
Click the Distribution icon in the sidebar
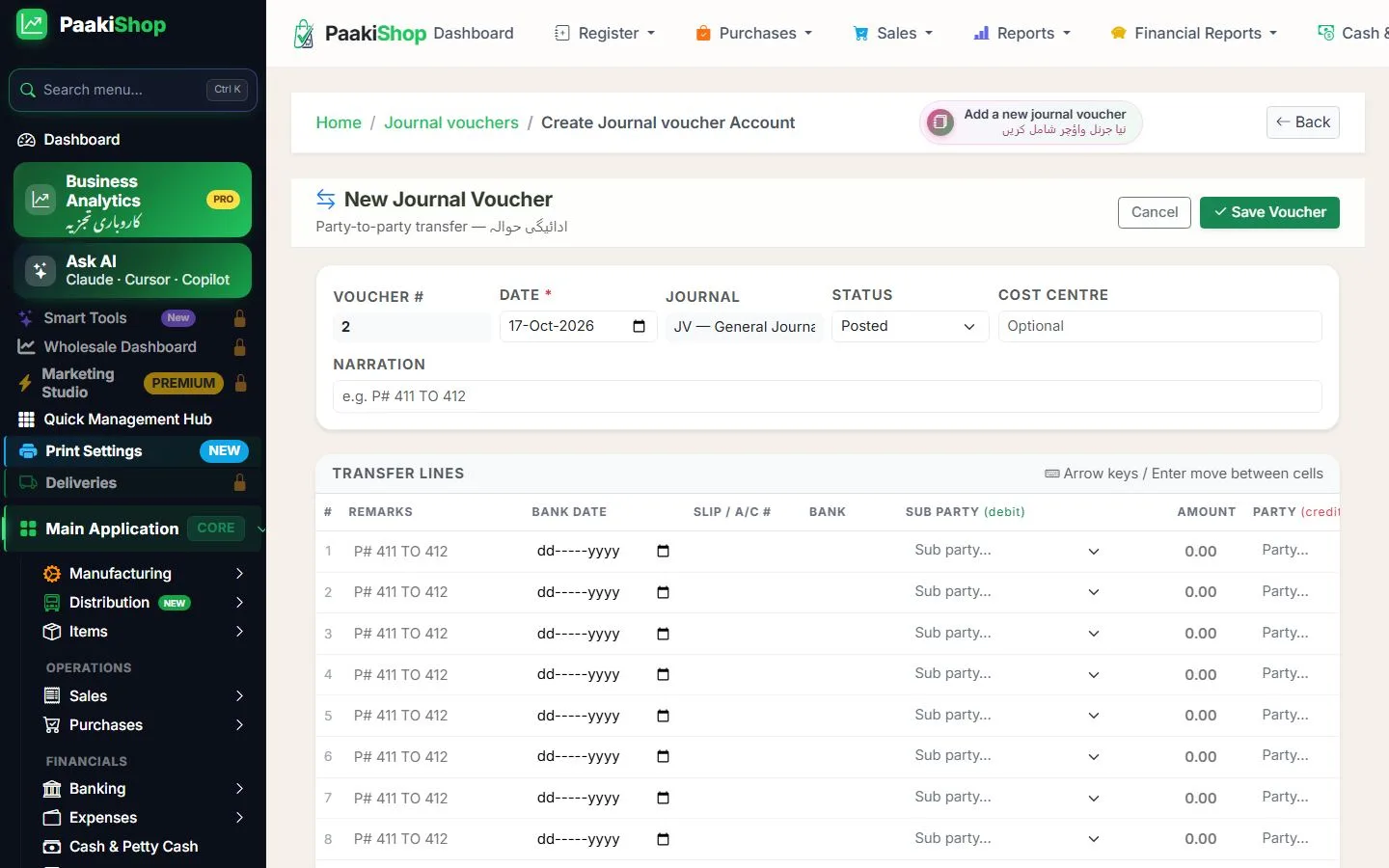click(x=52, y=603)
